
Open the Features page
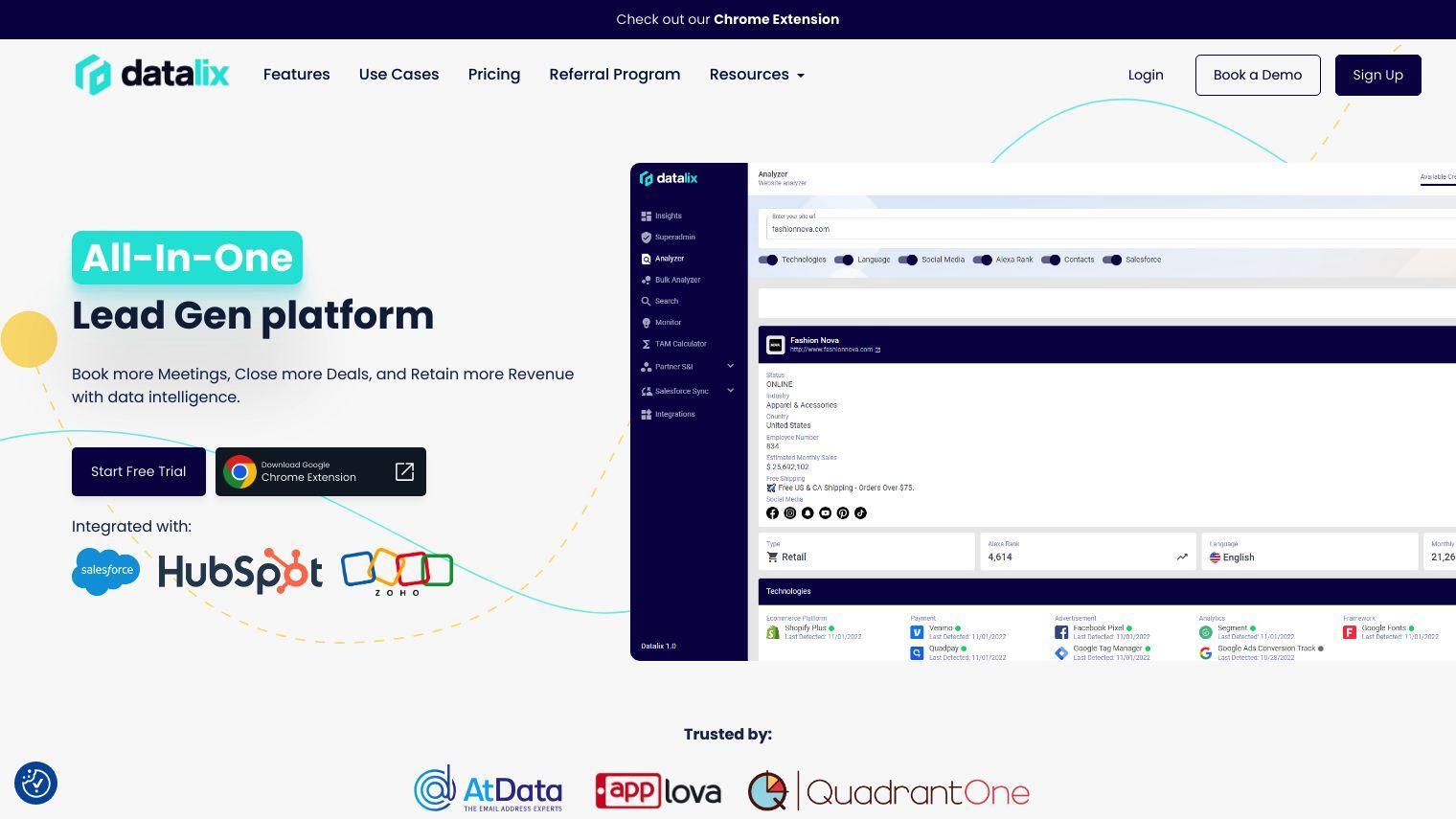[x=297, y=75]
